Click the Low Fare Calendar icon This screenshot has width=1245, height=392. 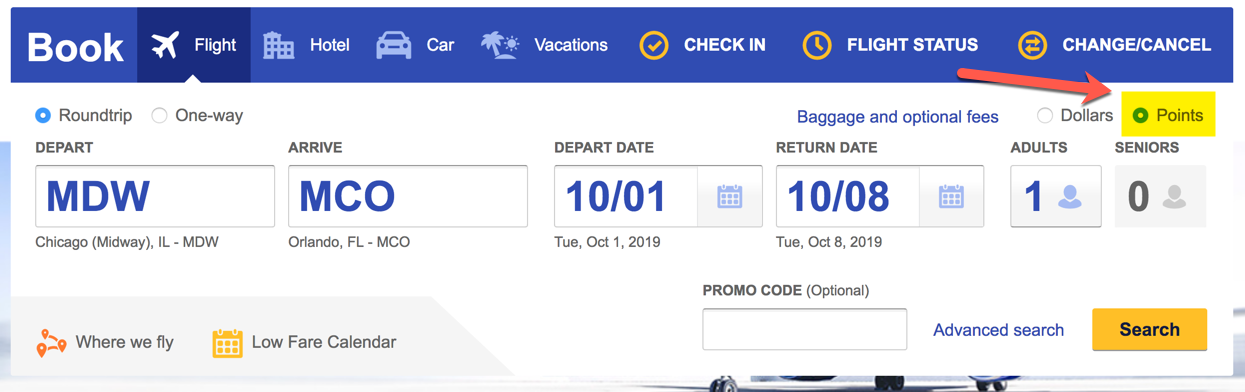click(x=227, y=343)
